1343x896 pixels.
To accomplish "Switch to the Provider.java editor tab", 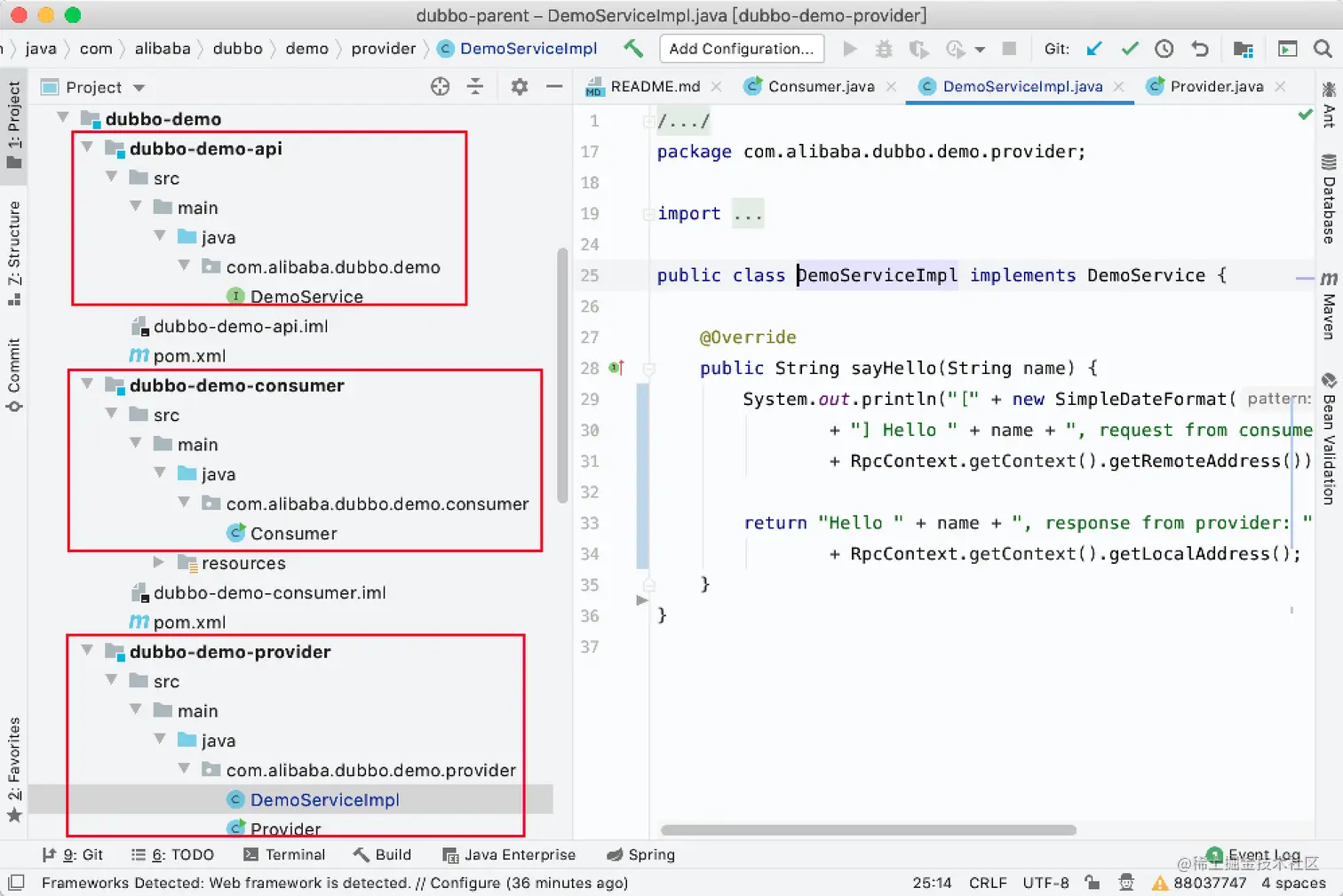I will click(1217, 86).
